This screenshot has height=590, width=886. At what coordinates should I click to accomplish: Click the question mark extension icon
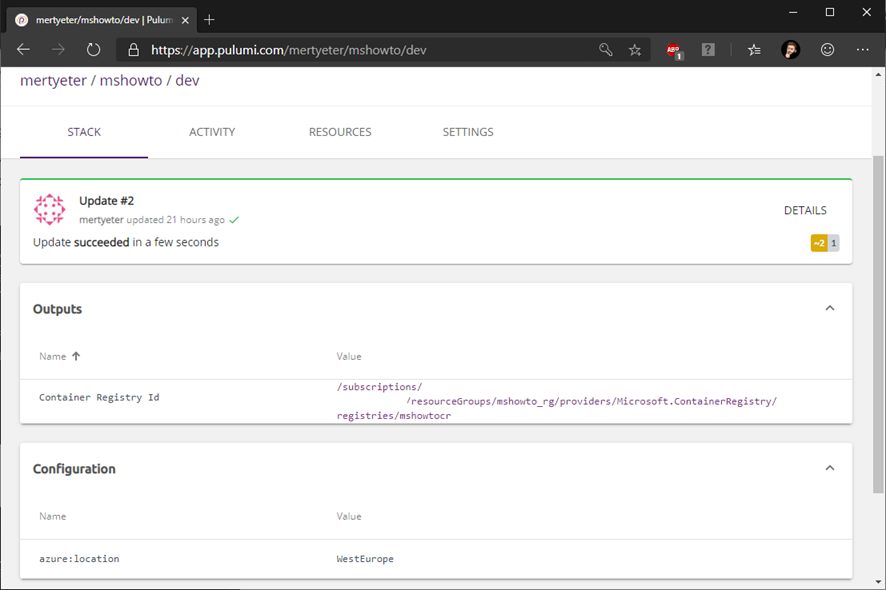[x=708, y=50]
